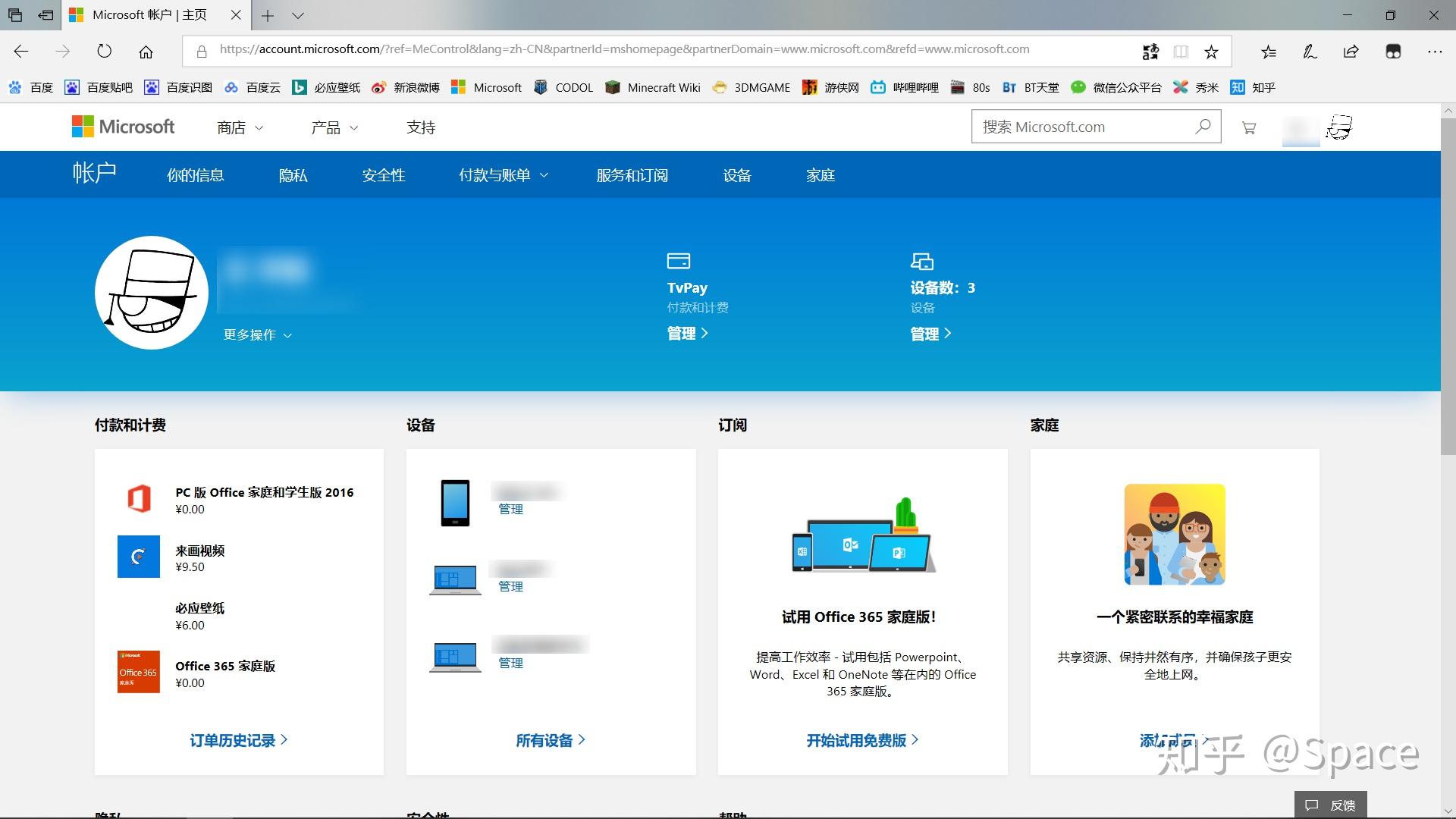Add page to favorites star
Viewport: 1456px width, 819px height.
[1211, 52]
